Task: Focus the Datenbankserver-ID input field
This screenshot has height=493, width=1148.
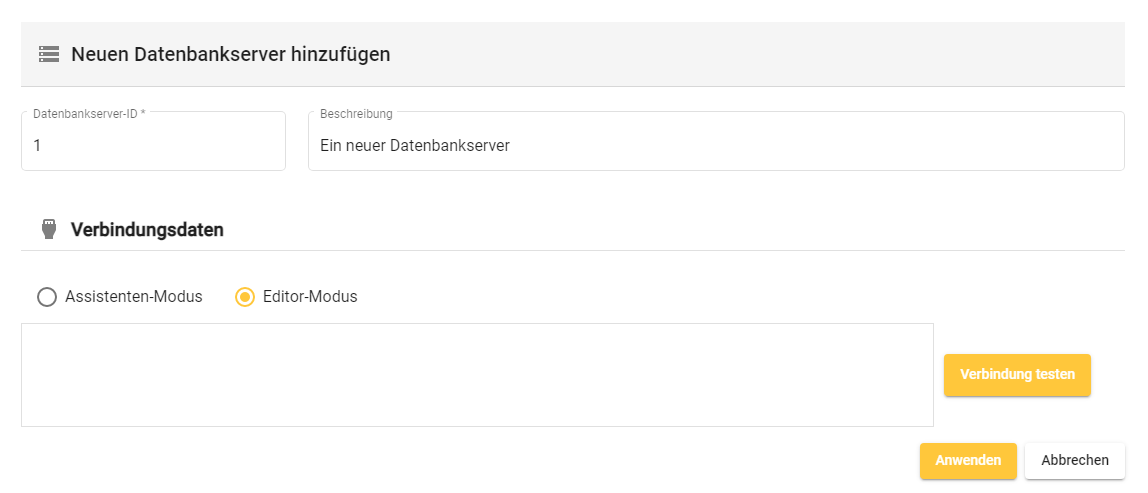Action: (x=153, y=146)
